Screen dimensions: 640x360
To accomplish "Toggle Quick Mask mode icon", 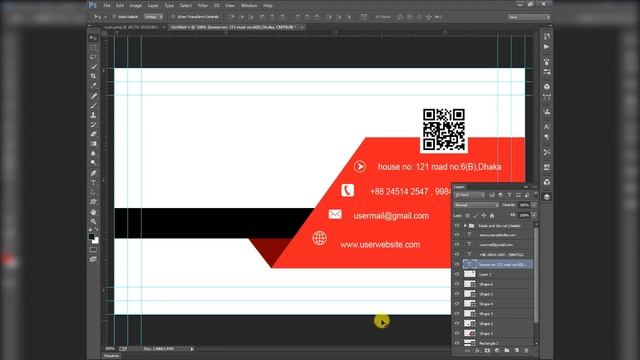I will click(93, 250).
